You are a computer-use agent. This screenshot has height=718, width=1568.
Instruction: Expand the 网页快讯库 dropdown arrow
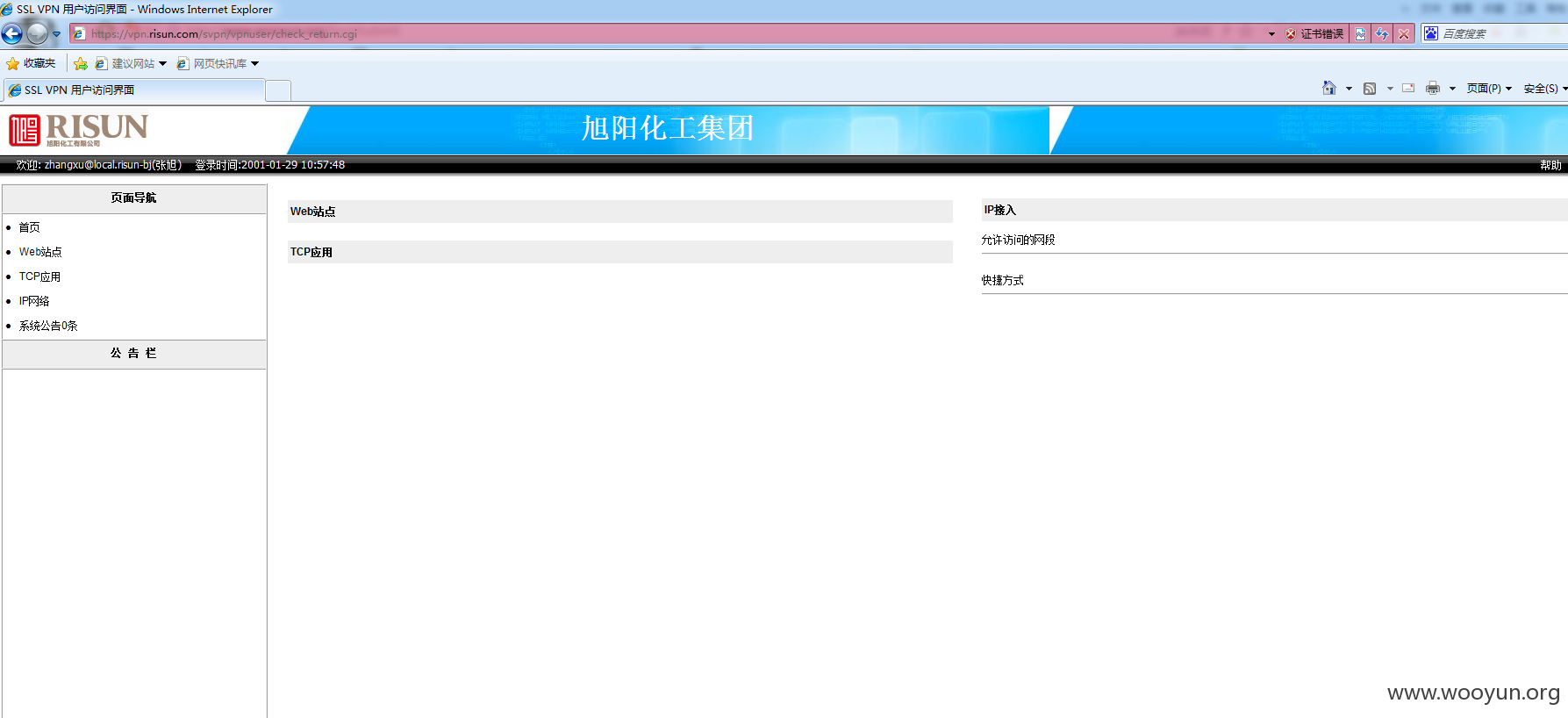click(255, 63)
